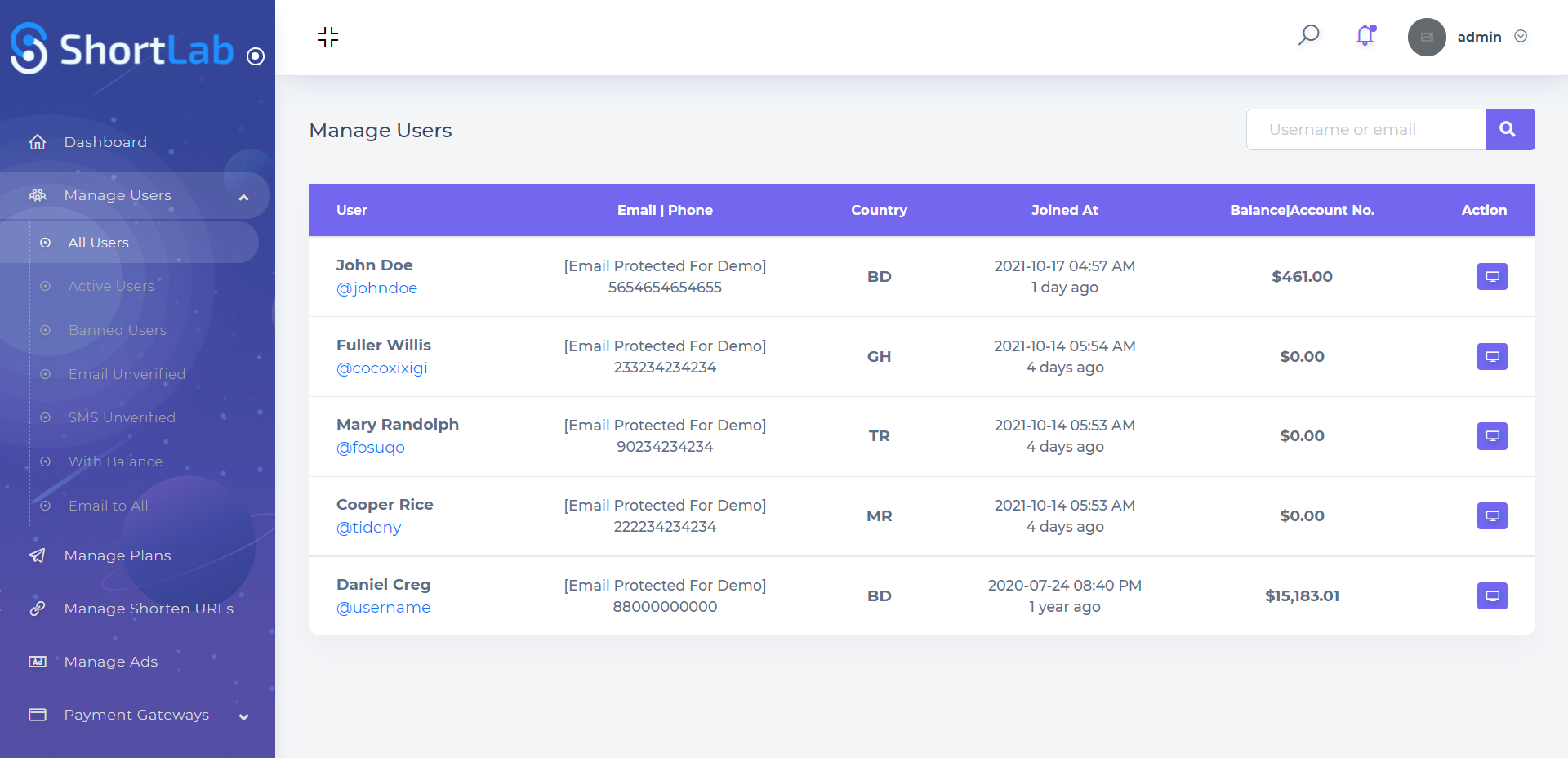The image size is (1568, 758).
Task: Select the Banned Users sidebar option
Action: pos(117,330)
